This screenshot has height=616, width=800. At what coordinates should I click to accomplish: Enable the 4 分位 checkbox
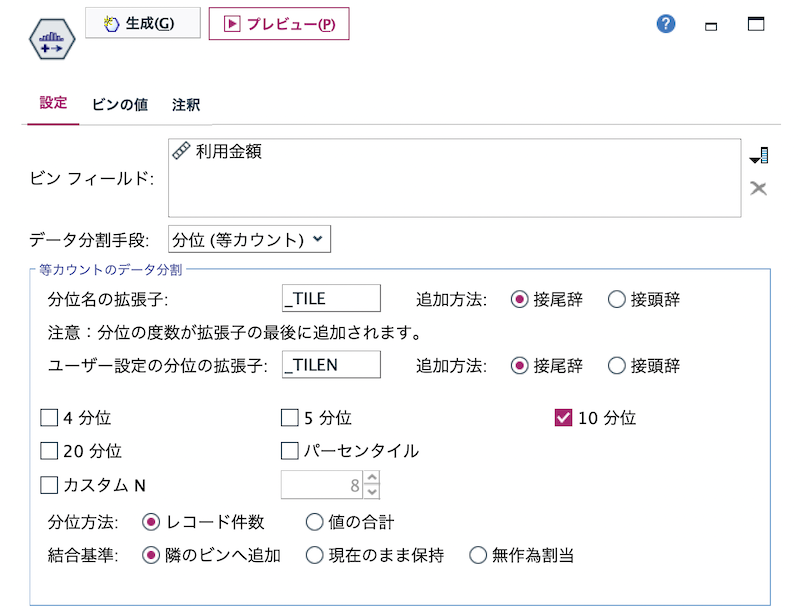coord(48,418)
